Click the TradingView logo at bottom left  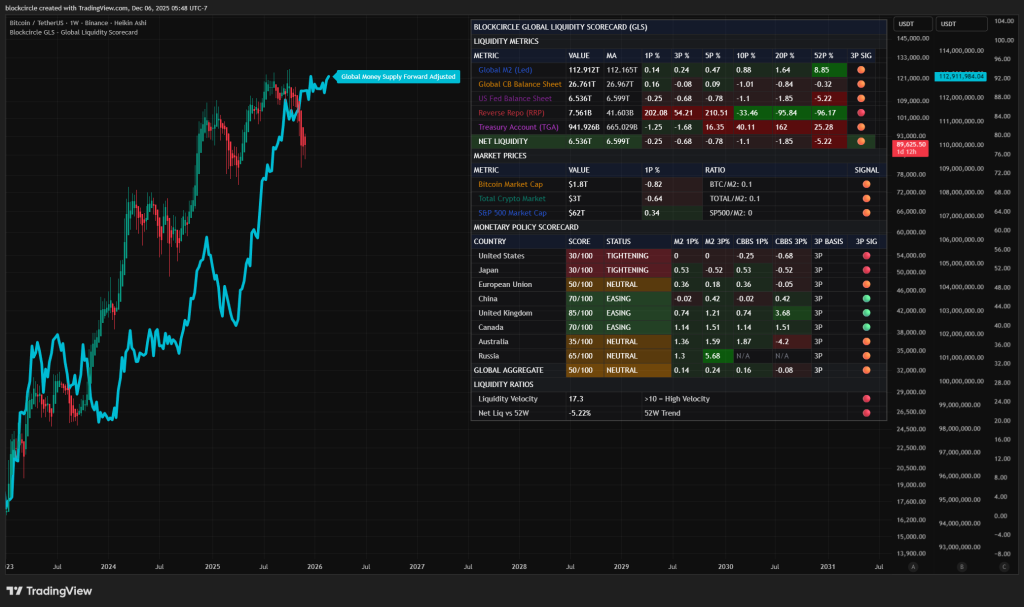pyautogui.click(x=48, y=591)
